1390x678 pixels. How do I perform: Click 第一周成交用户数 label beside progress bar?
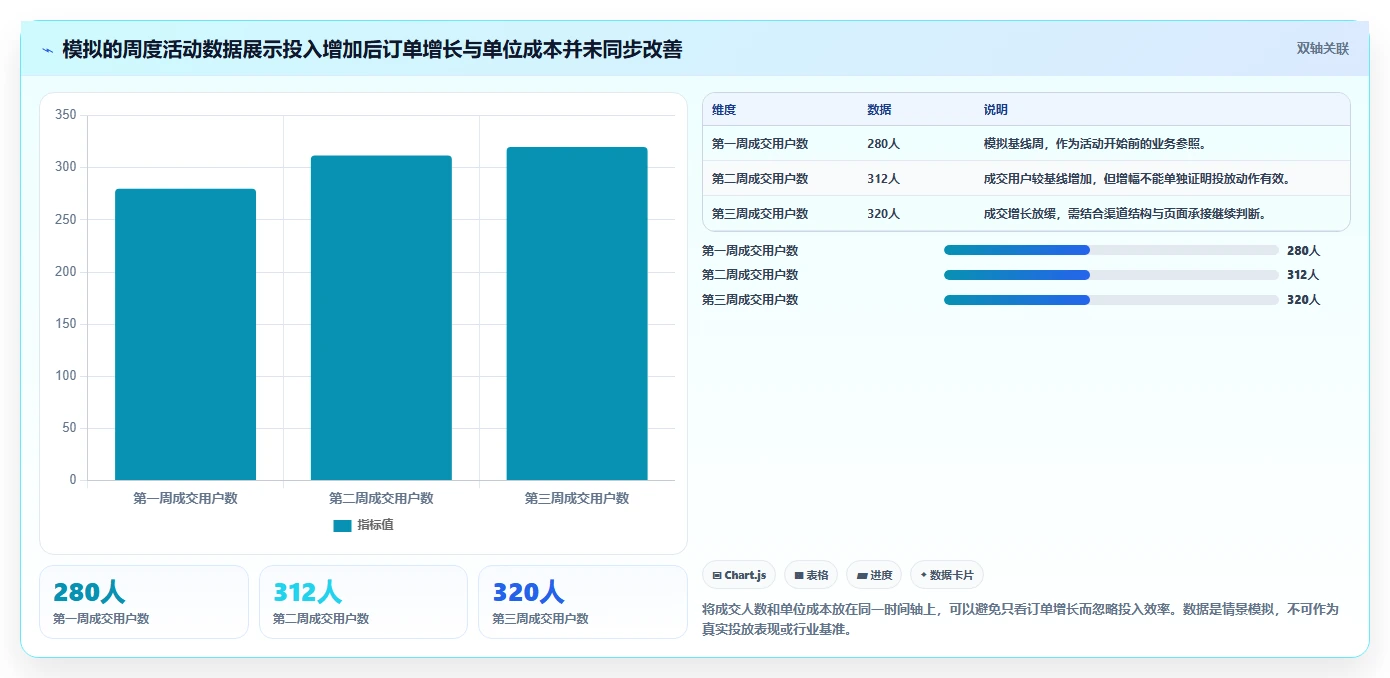pyautogui.click(x=750, y=251)
